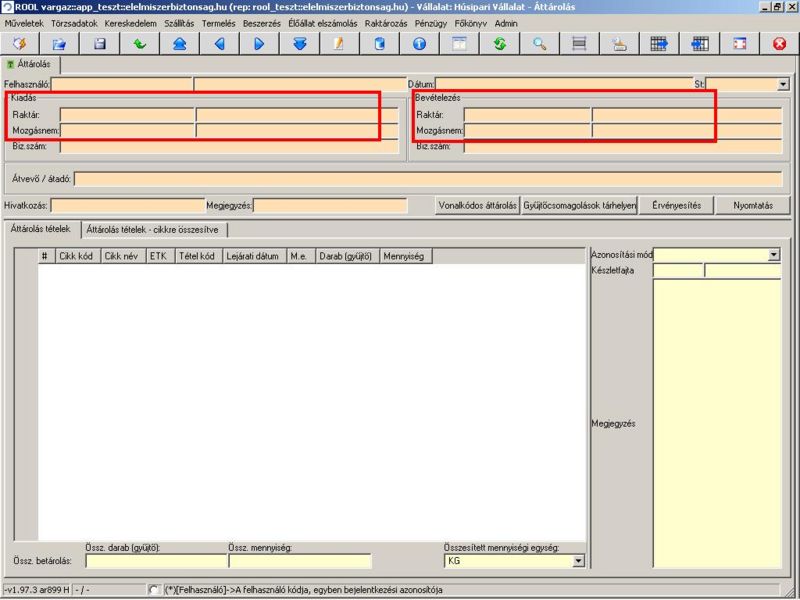800x600 pixels.
Task: Click the Cikk kód column header
Action: (78, 256)
